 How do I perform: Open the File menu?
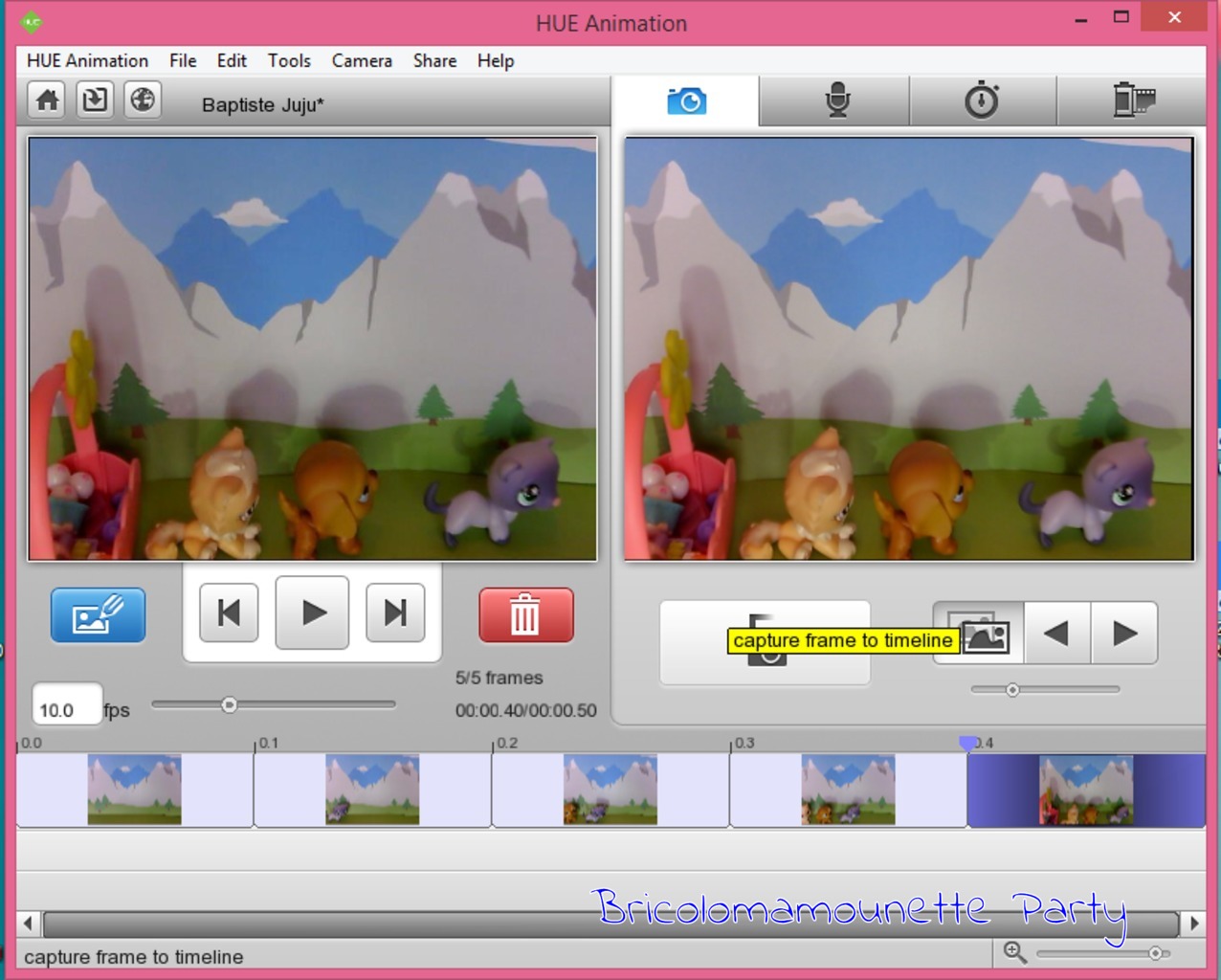183,60
